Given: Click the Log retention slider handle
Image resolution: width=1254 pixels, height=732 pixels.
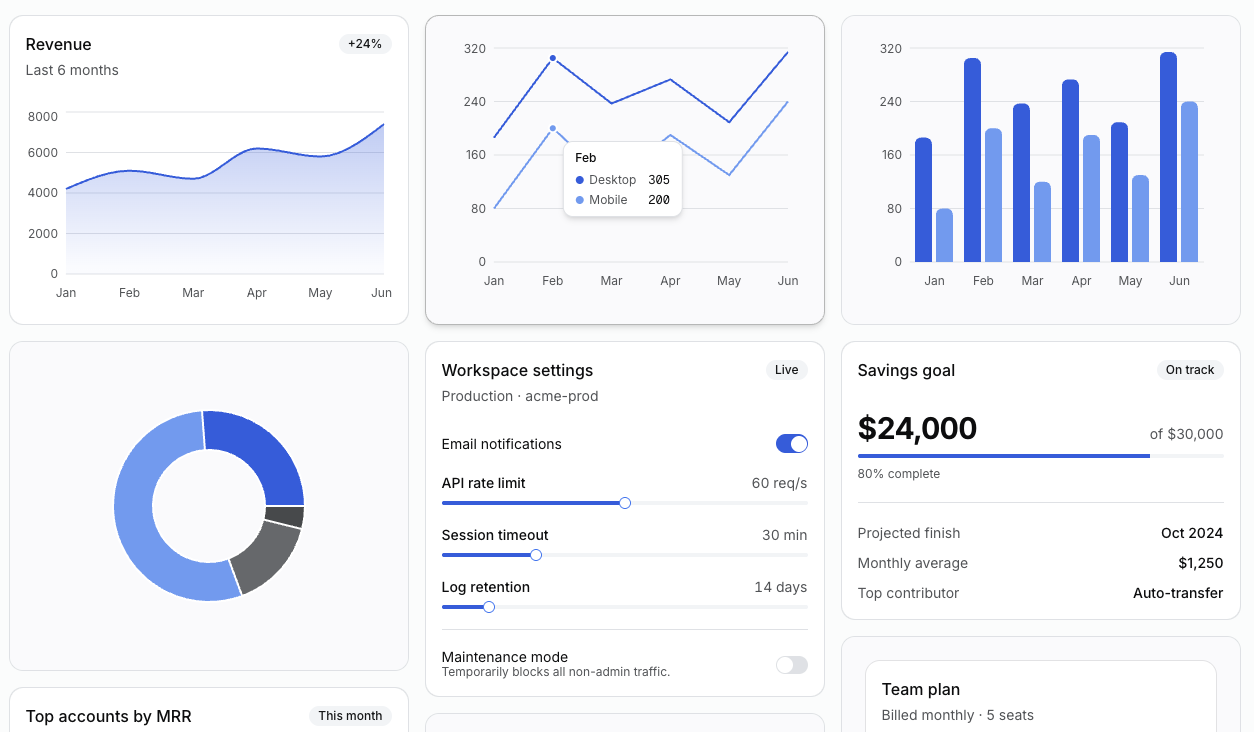Looking at the screenshot, I should [489, 607].
